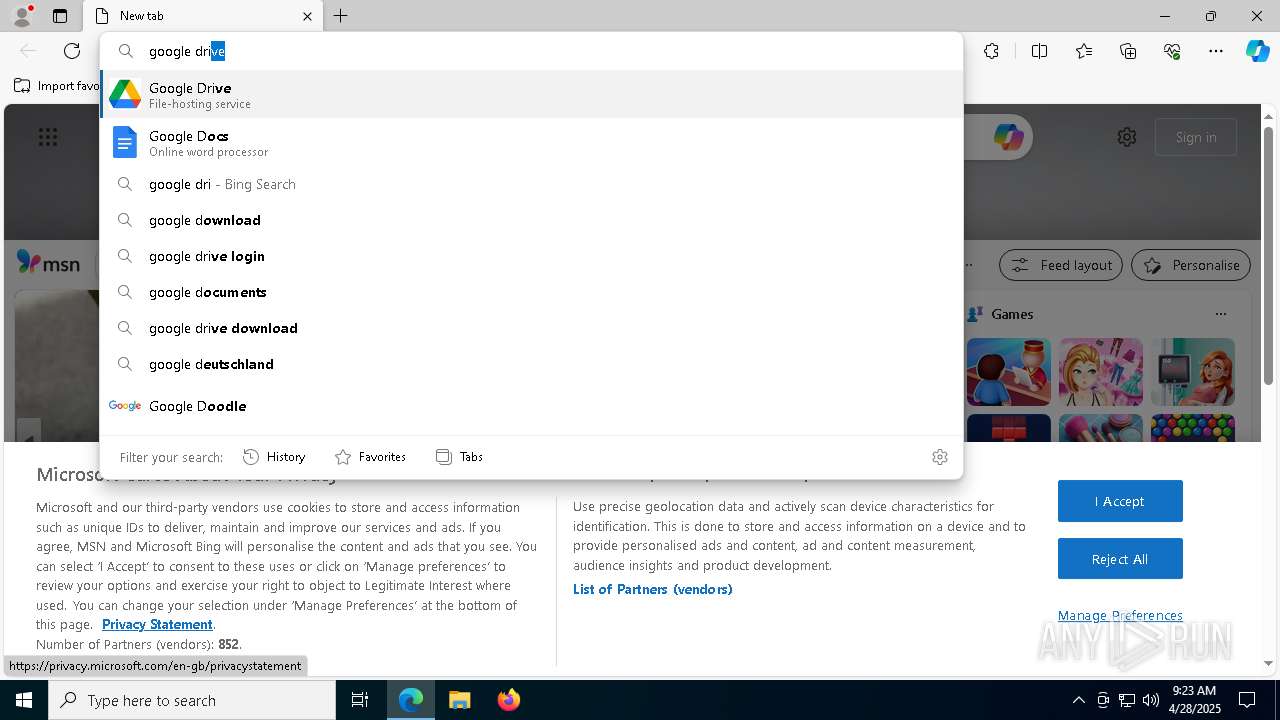The height and width of the screenshot is (720, 1280).
Task: Choose 'google drive login' suggestion
Action: tap(531, 256)
